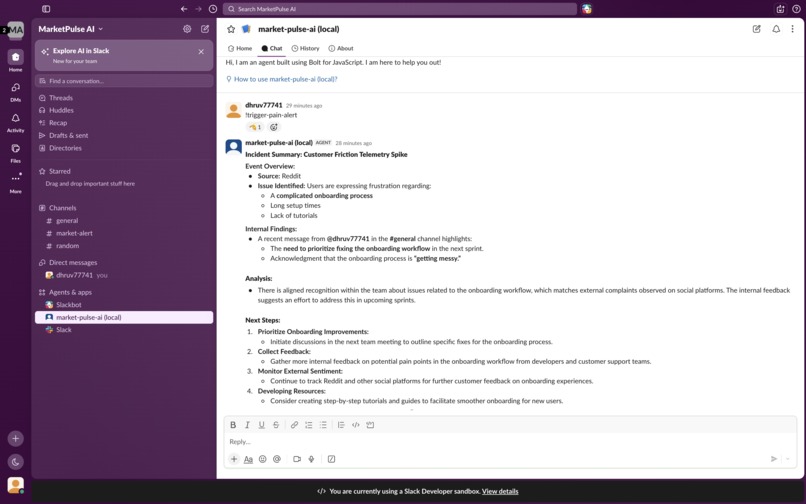Insert a link in the composer
Viewport: 806px width, 504px height.
(x=294, y=425)
